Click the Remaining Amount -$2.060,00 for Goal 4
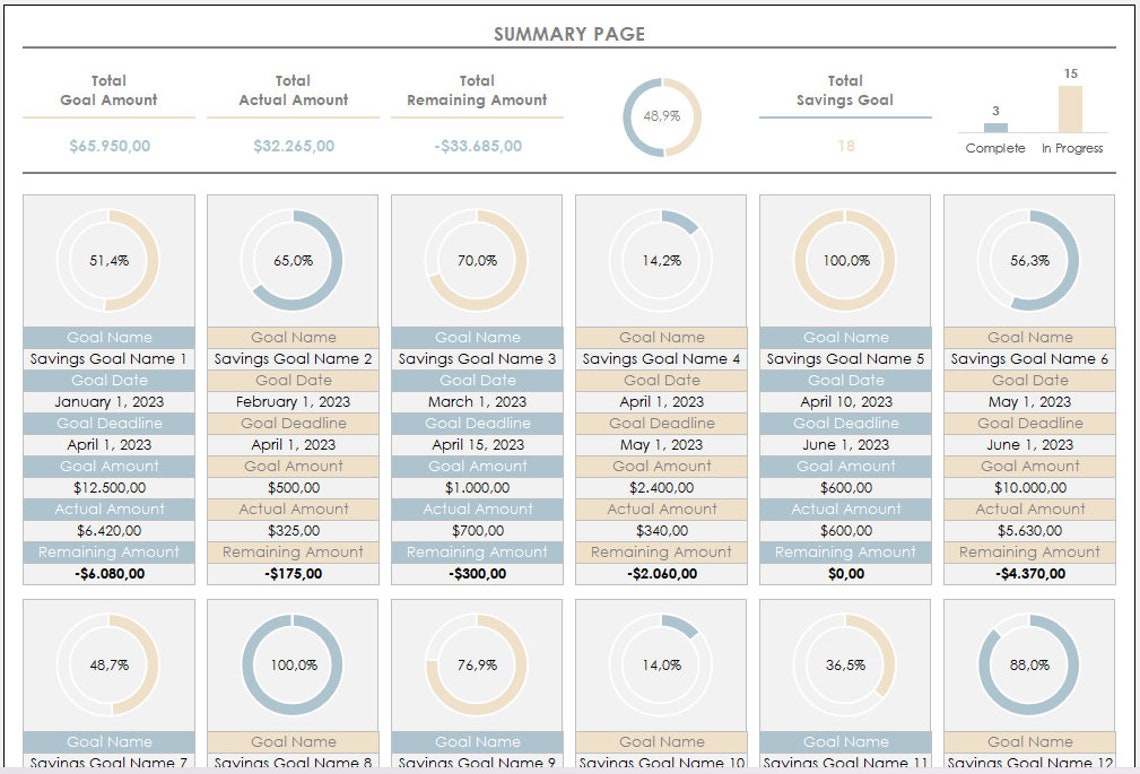Viewport: 1140px width, 774px height. click(661, 574)
